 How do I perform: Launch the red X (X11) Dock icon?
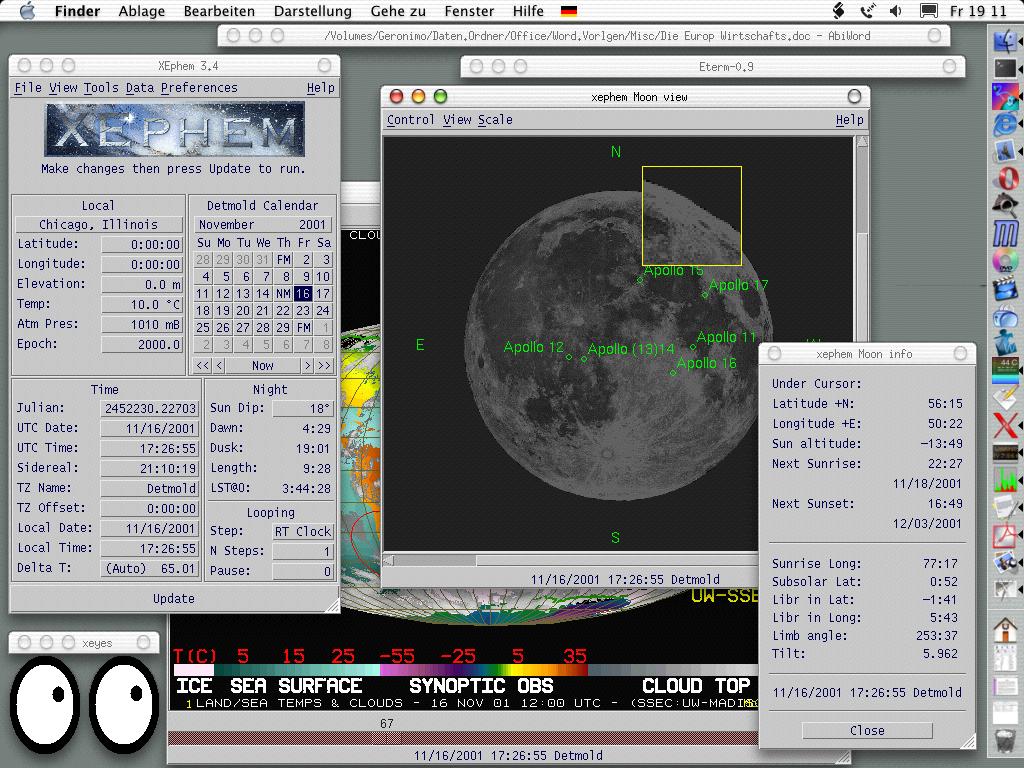(x=1006, y=425)
